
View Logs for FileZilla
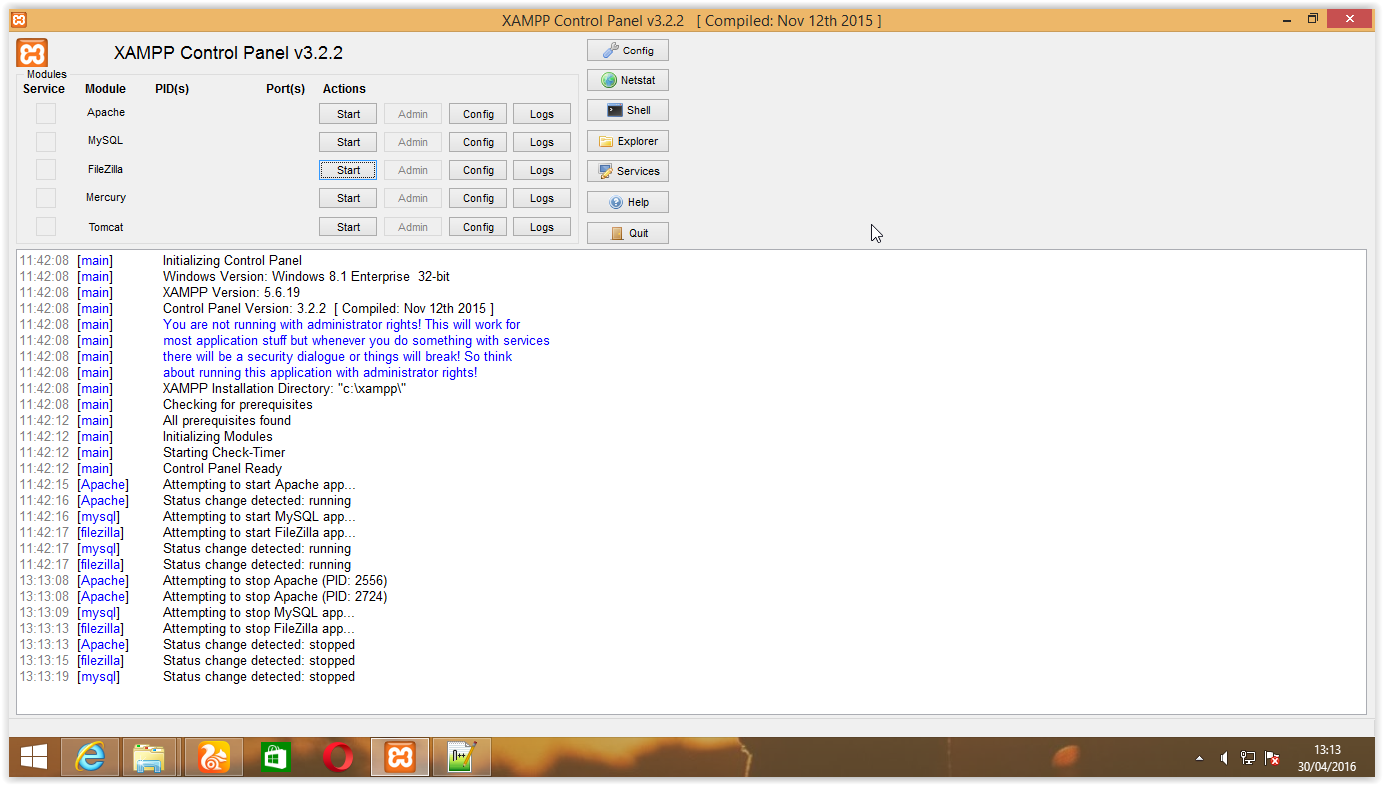(x=542, y=170)
